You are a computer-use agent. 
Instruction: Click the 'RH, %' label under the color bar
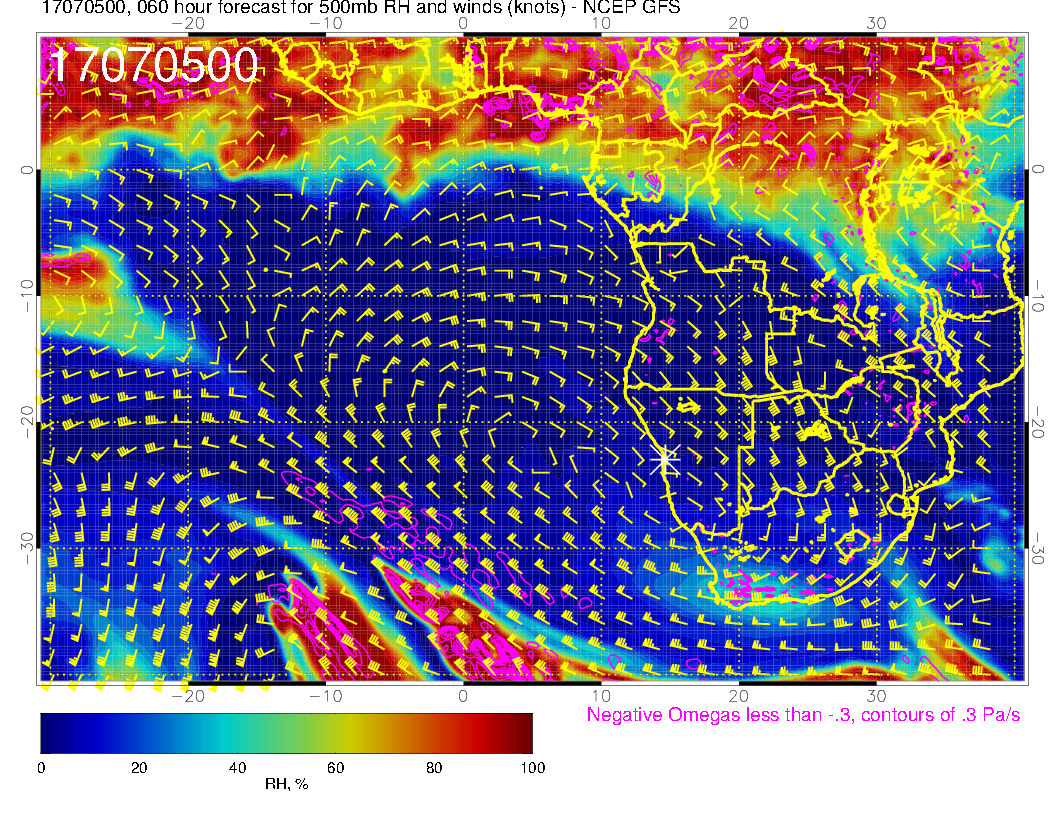(286, 785)
